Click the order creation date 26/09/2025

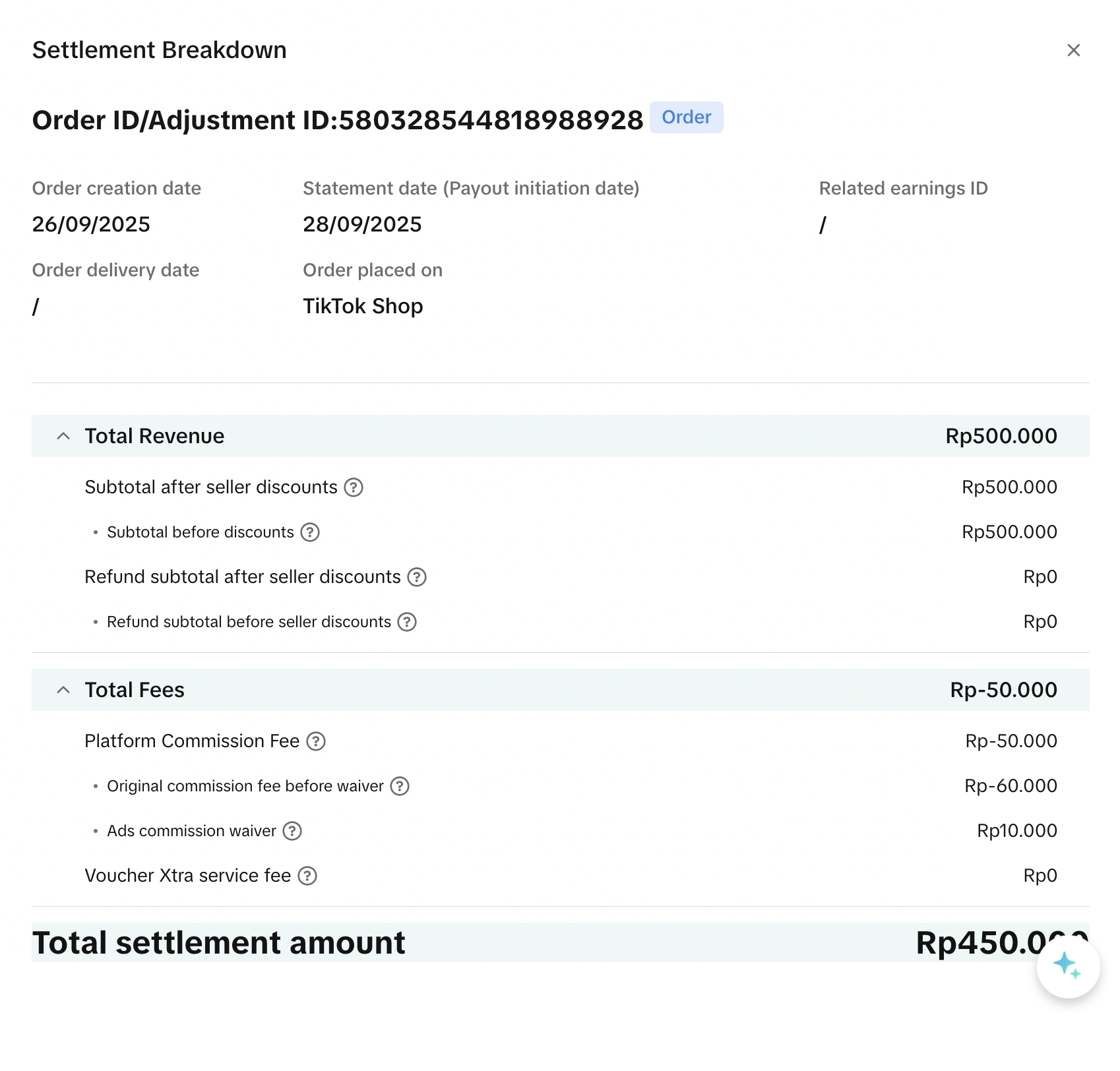[x=91, y=224]
